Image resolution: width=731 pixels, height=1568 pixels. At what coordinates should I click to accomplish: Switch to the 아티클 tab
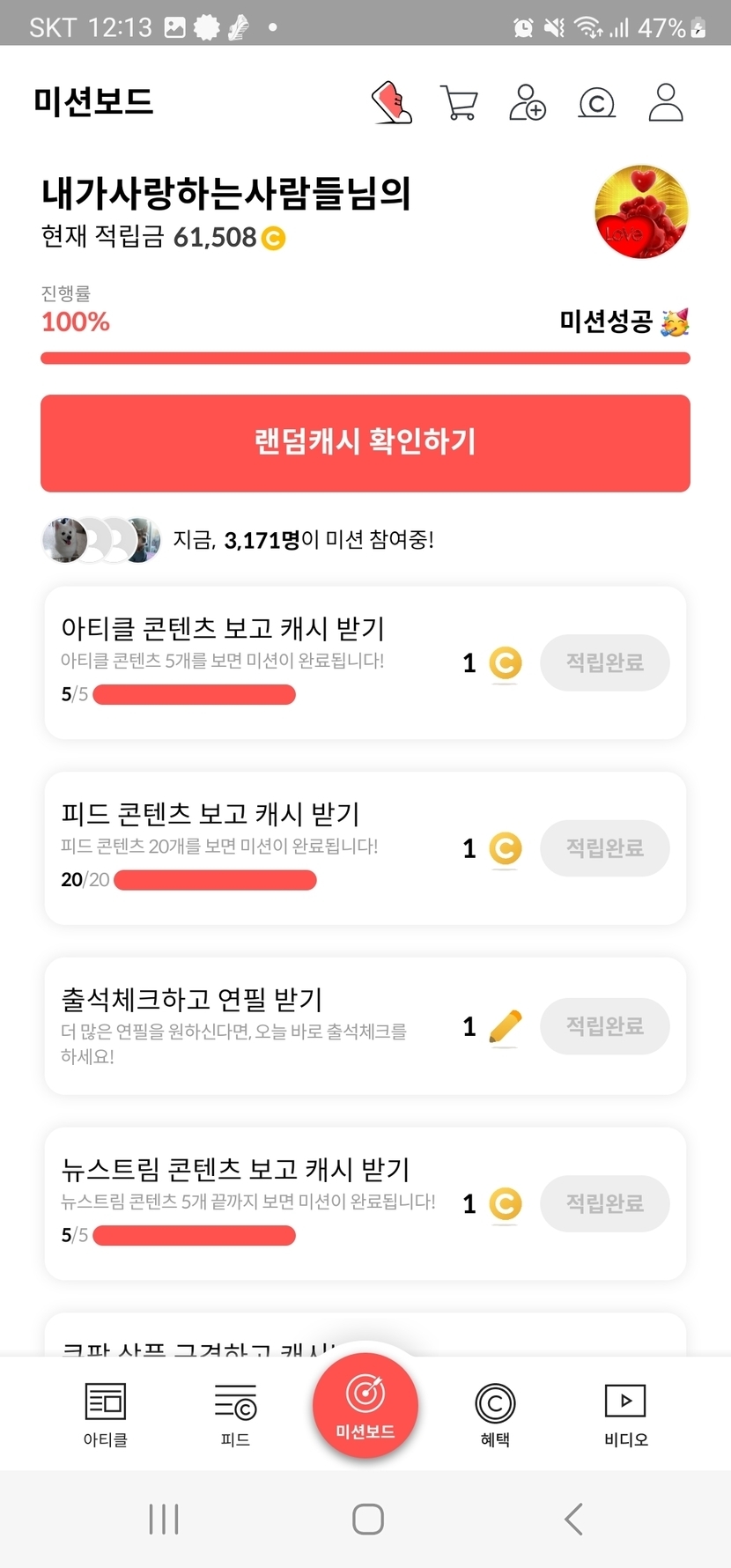coord(106,1413)
